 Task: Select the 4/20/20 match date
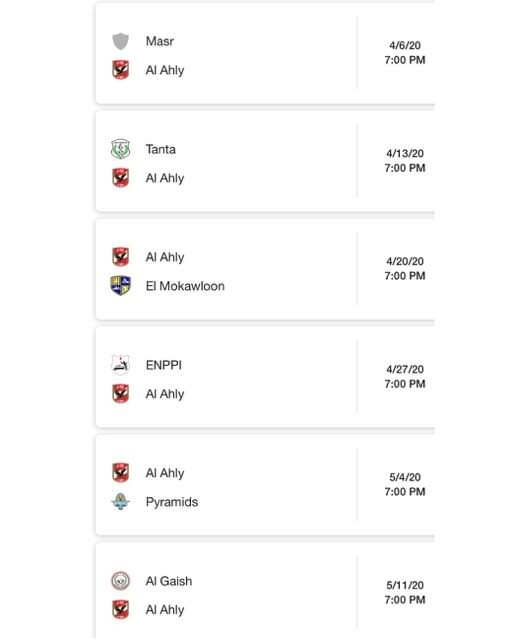point(405,261)
